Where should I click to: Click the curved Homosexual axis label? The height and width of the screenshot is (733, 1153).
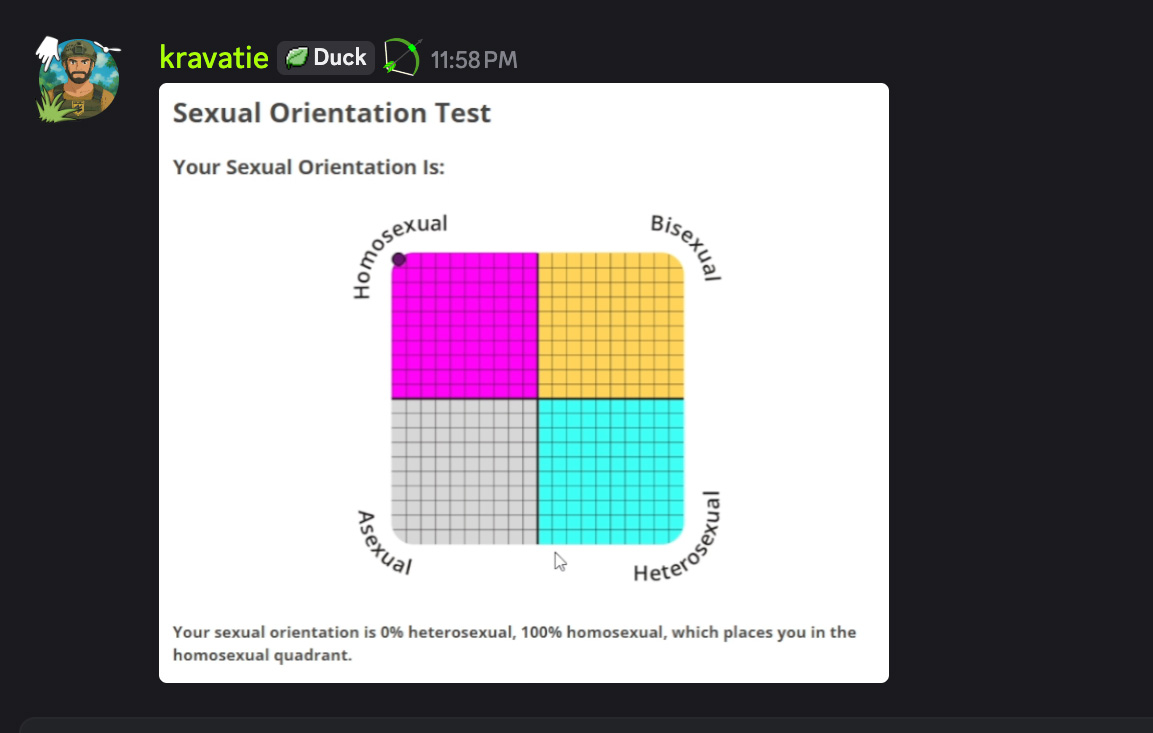pyautogui.click(x=396, y=251)
